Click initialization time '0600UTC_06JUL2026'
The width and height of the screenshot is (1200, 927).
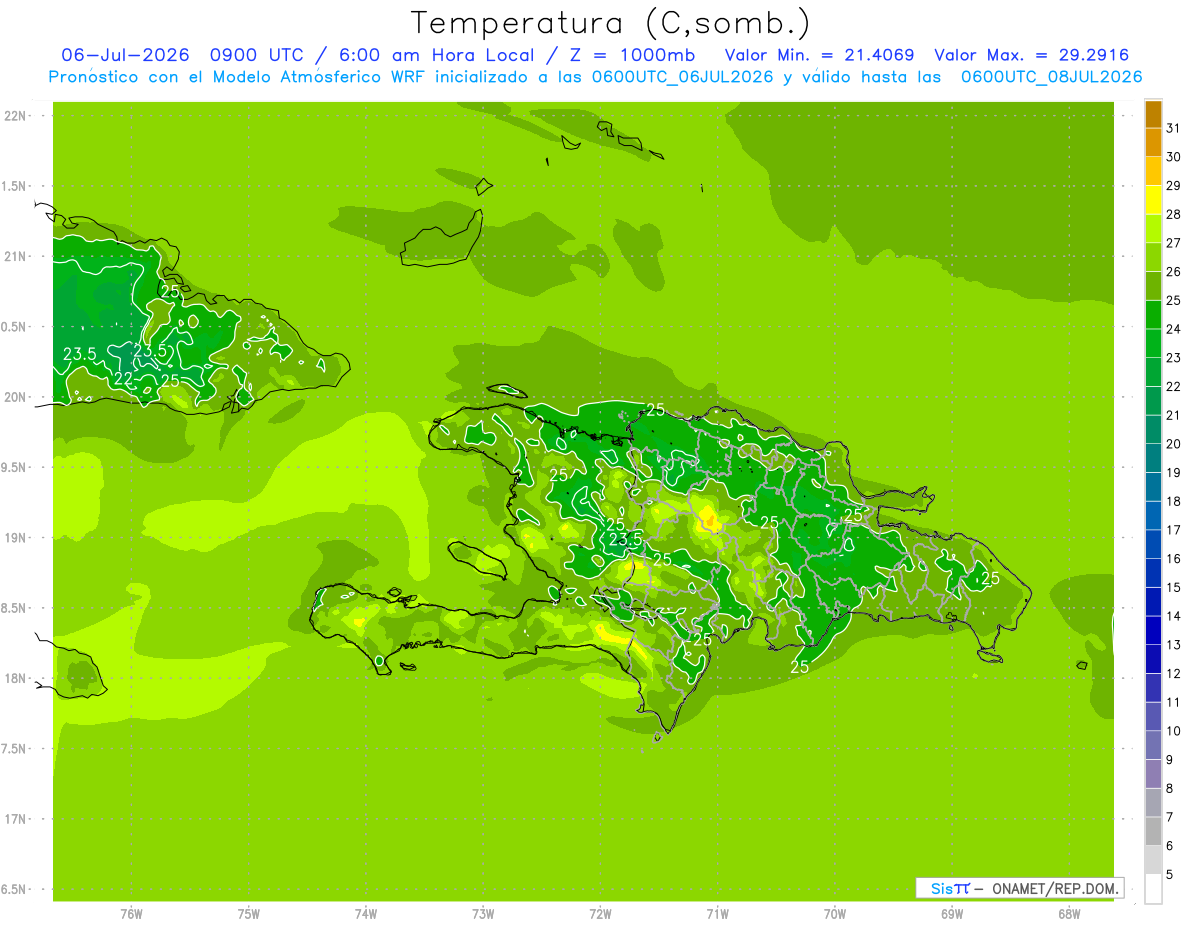tap(683, 77)
